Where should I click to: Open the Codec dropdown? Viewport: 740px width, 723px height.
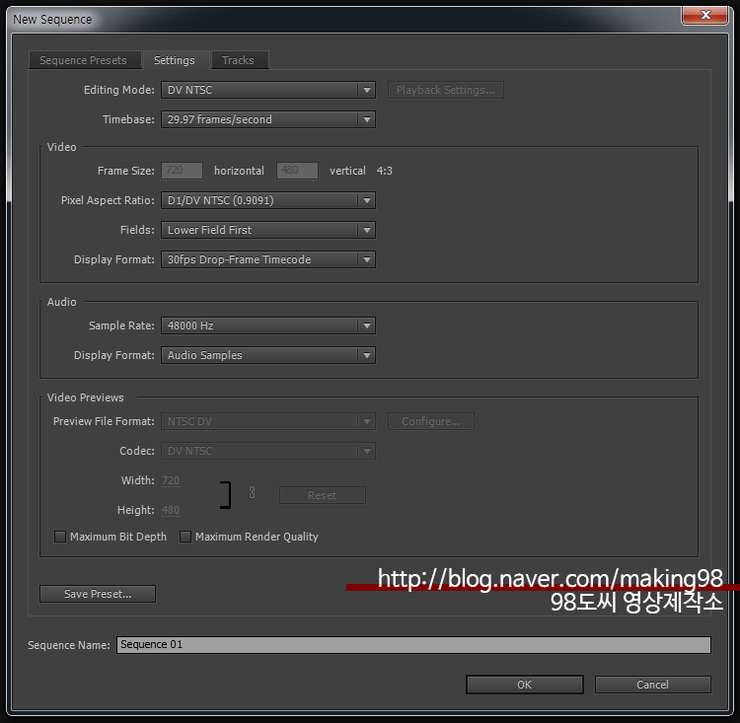click(268, 451)
